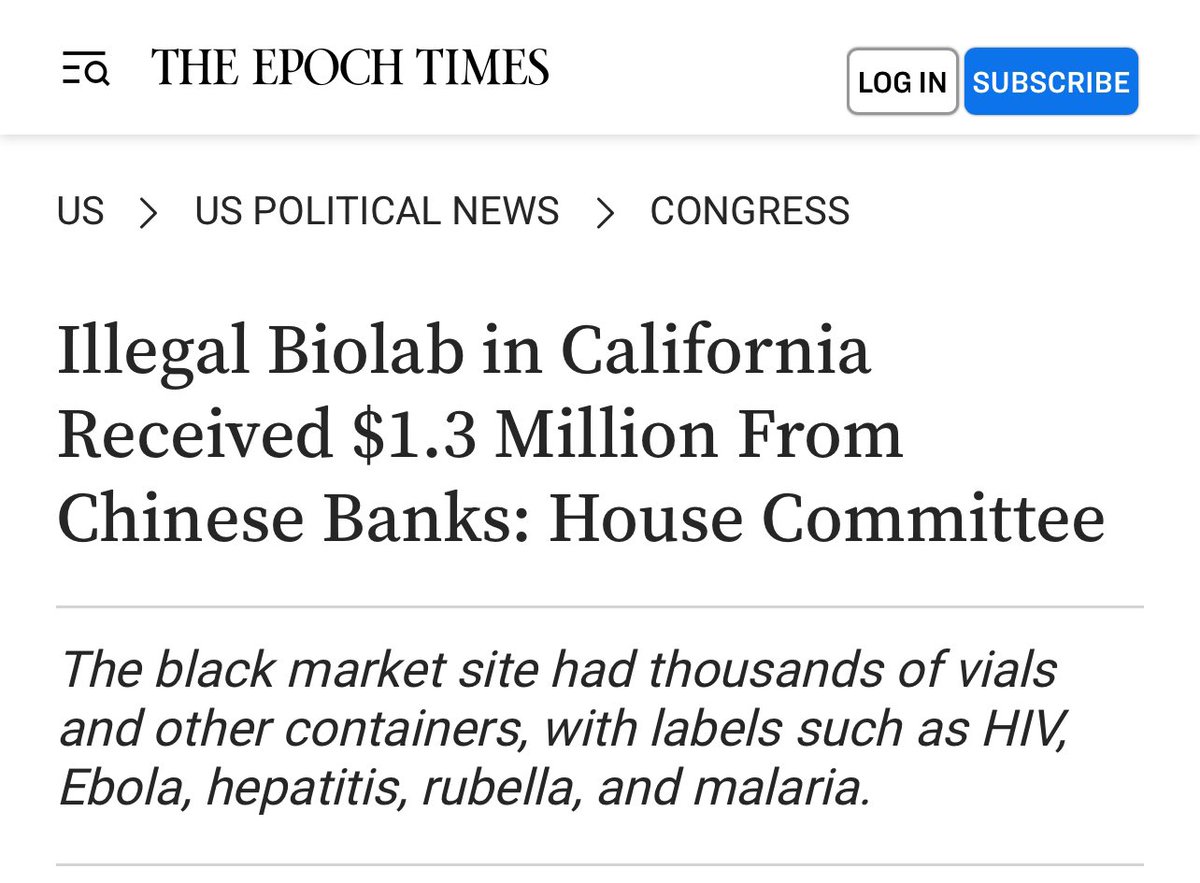1200x883 pixels.
Task: Open the menu and search icon
Action: pyautogui.click(x=85, y=71)
